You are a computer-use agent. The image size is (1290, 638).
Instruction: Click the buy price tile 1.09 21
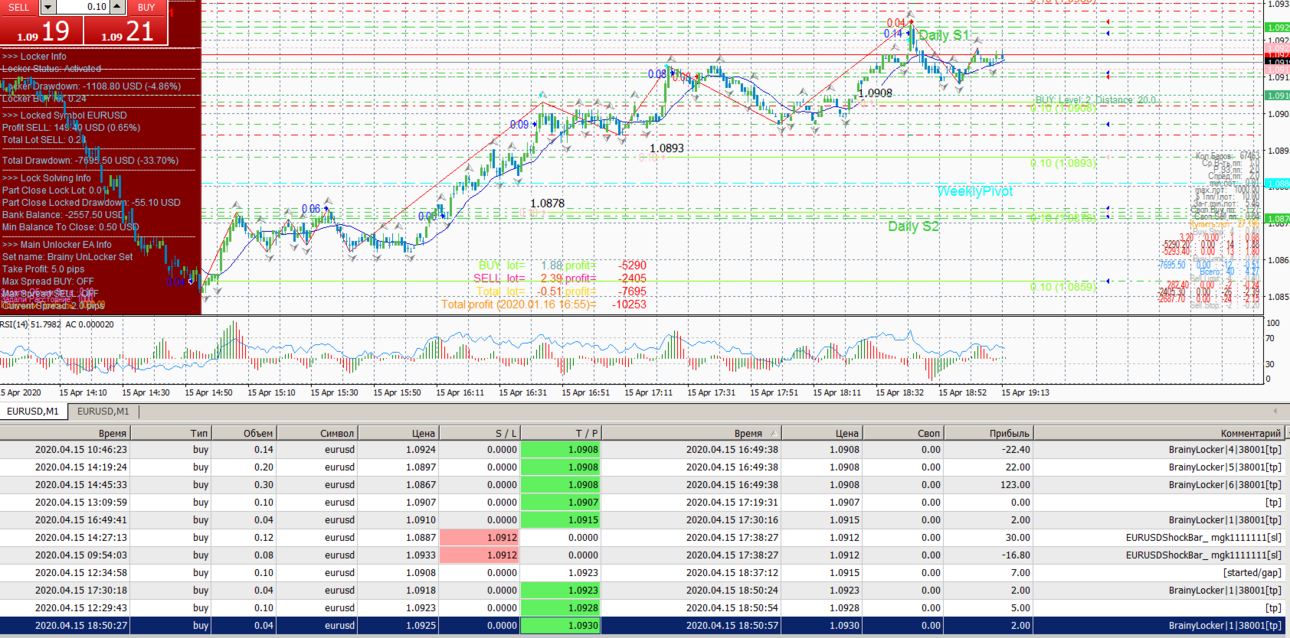pyautogui.click(x=125, y=30)
